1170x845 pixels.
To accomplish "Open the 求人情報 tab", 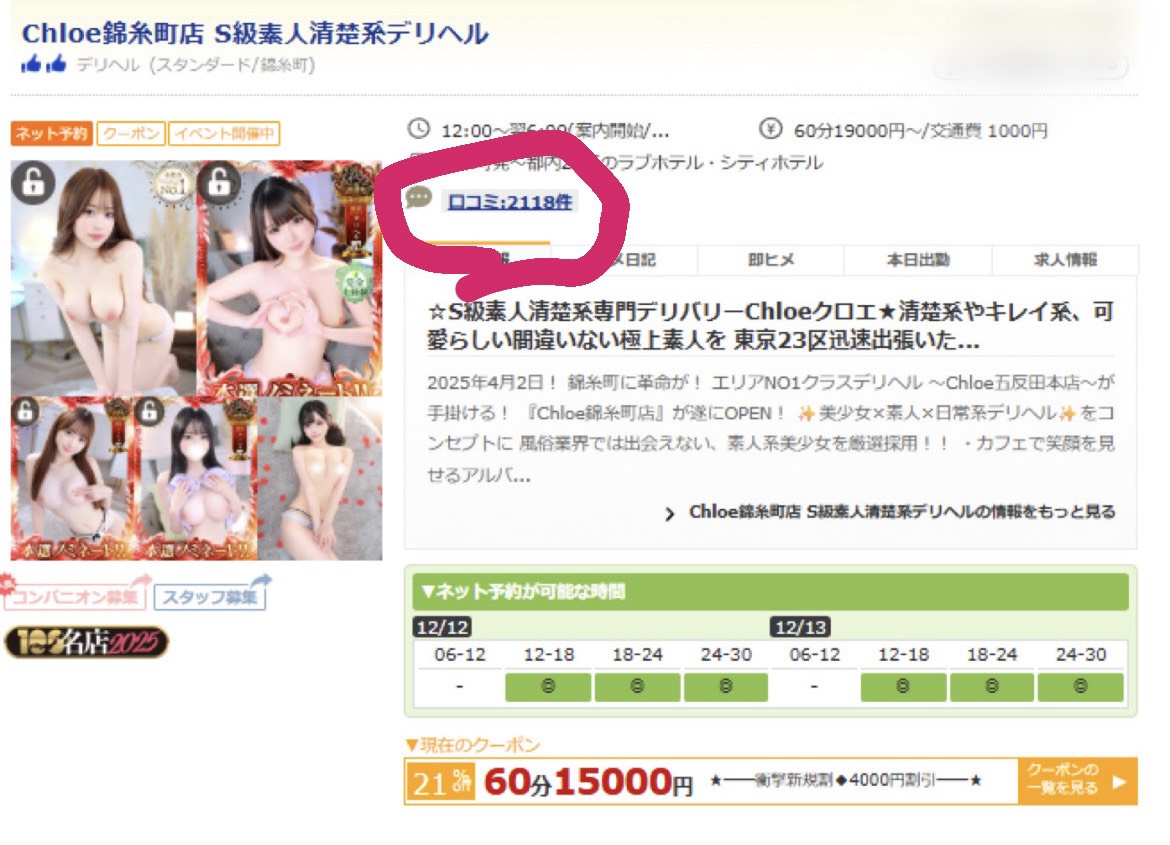I will click(x=1064, y=260).
